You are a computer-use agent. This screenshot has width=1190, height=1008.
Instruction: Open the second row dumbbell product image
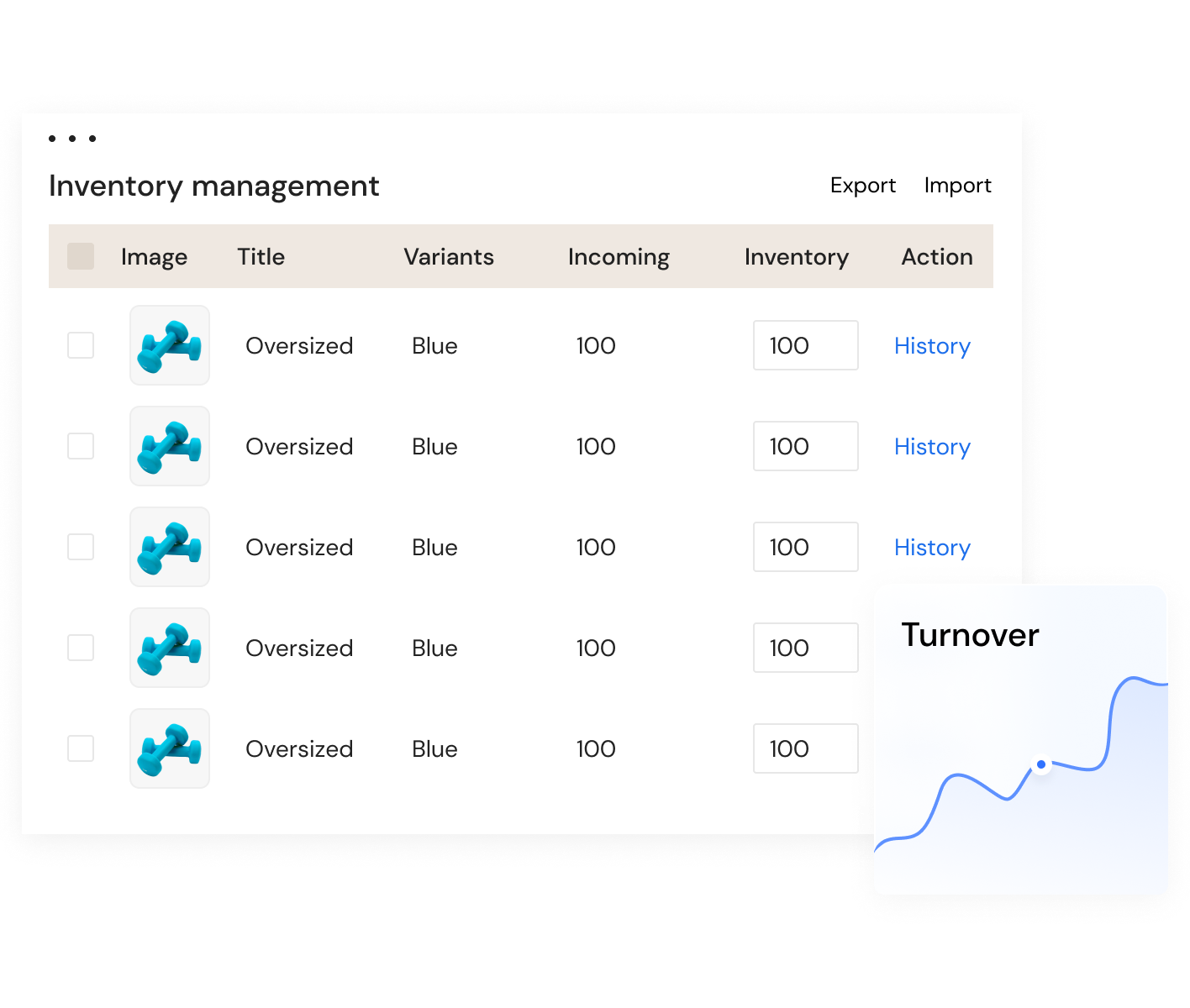(170, 446)
